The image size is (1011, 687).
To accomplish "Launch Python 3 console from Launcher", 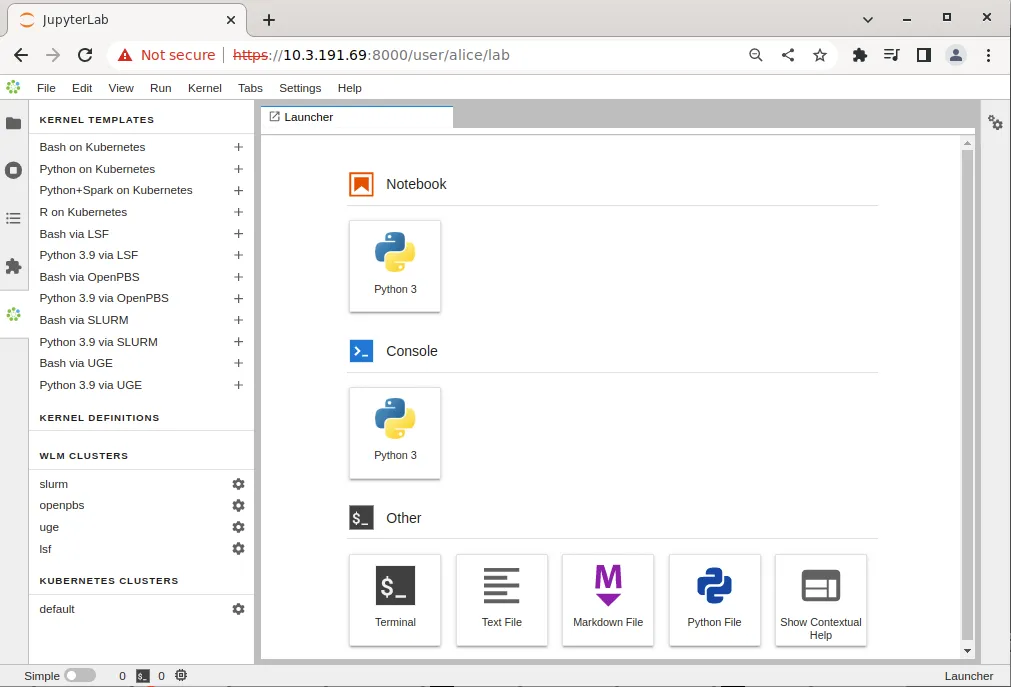I will (395, 433).
